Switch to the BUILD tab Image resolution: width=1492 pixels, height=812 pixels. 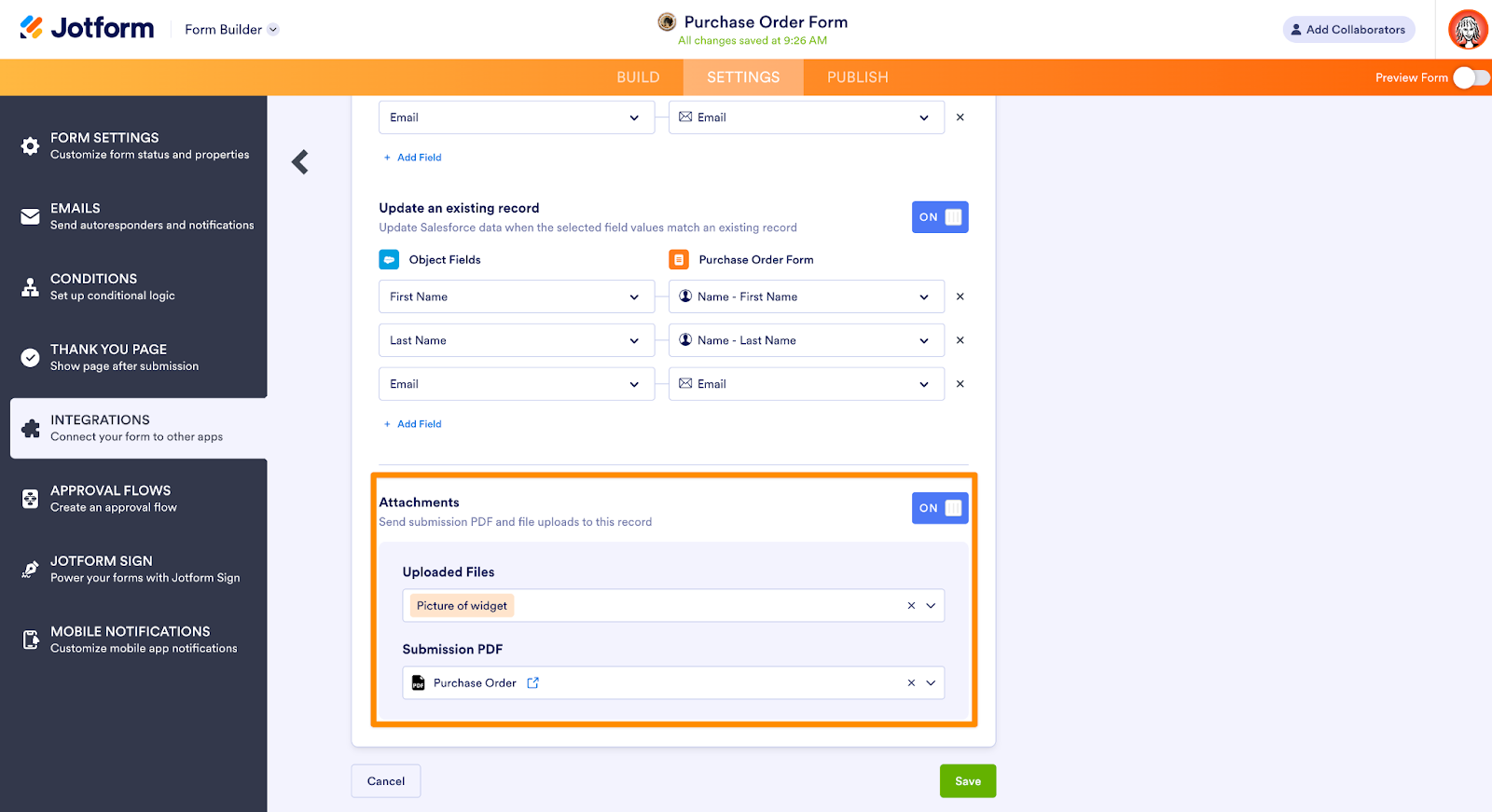click(638, 77)
